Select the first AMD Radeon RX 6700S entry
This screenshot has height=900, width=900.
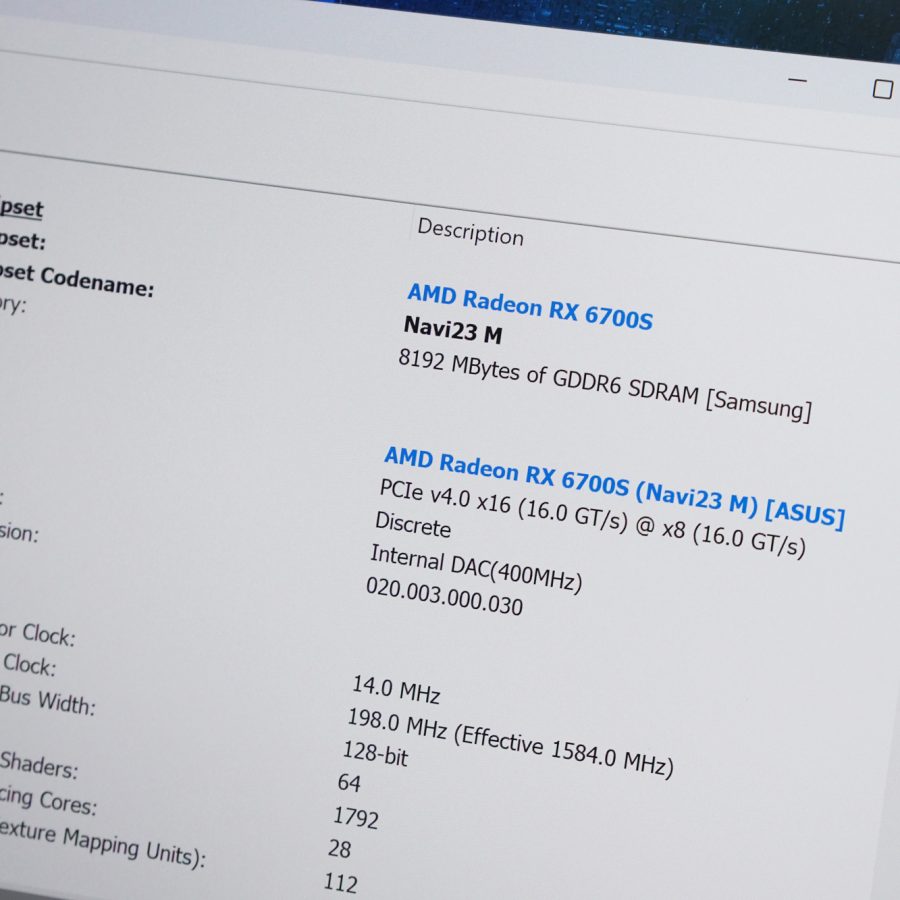[x=530, y=307]
